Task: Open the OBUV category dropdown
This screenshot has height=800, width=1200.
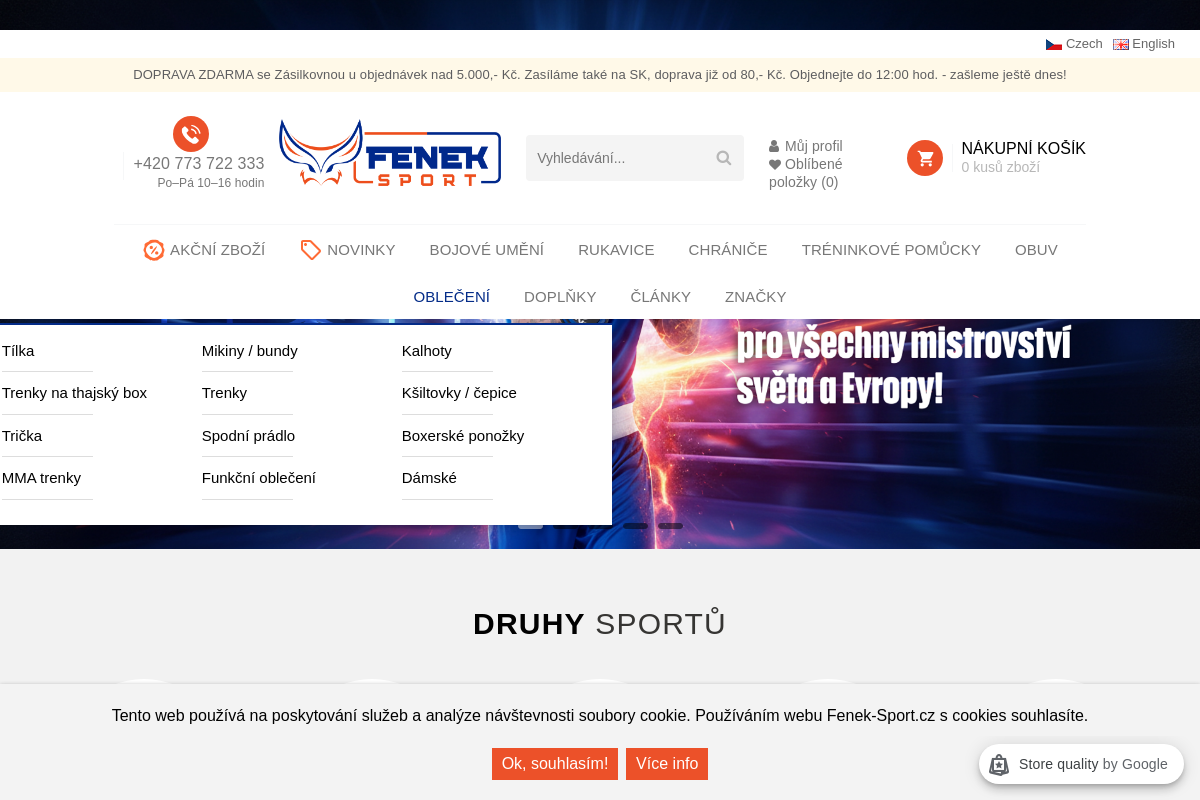Action: click(1036, 250)
